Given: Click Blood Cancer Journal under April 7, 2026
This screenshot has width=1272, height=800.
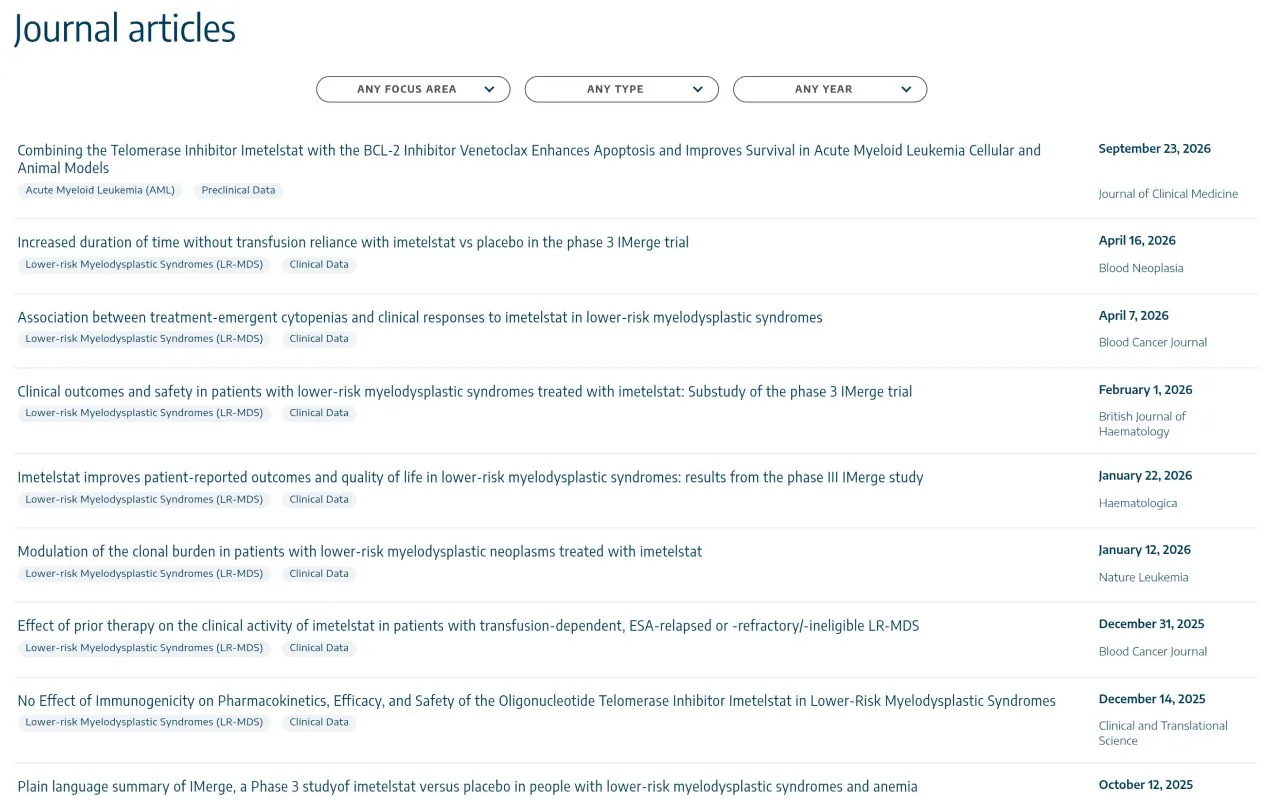Looking at the screenshot, I should tap(1152, 342).
